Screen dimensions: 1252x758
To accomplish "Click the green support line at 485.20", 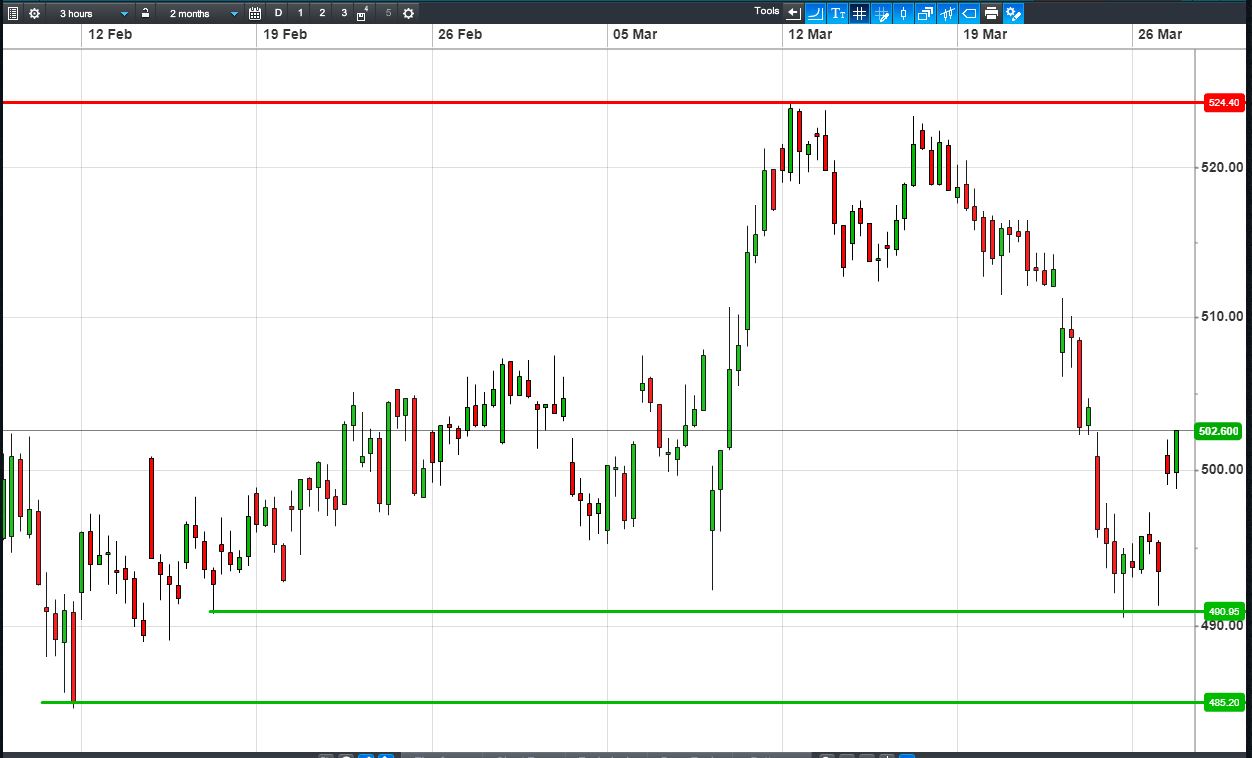I will [x=622, y=702].
